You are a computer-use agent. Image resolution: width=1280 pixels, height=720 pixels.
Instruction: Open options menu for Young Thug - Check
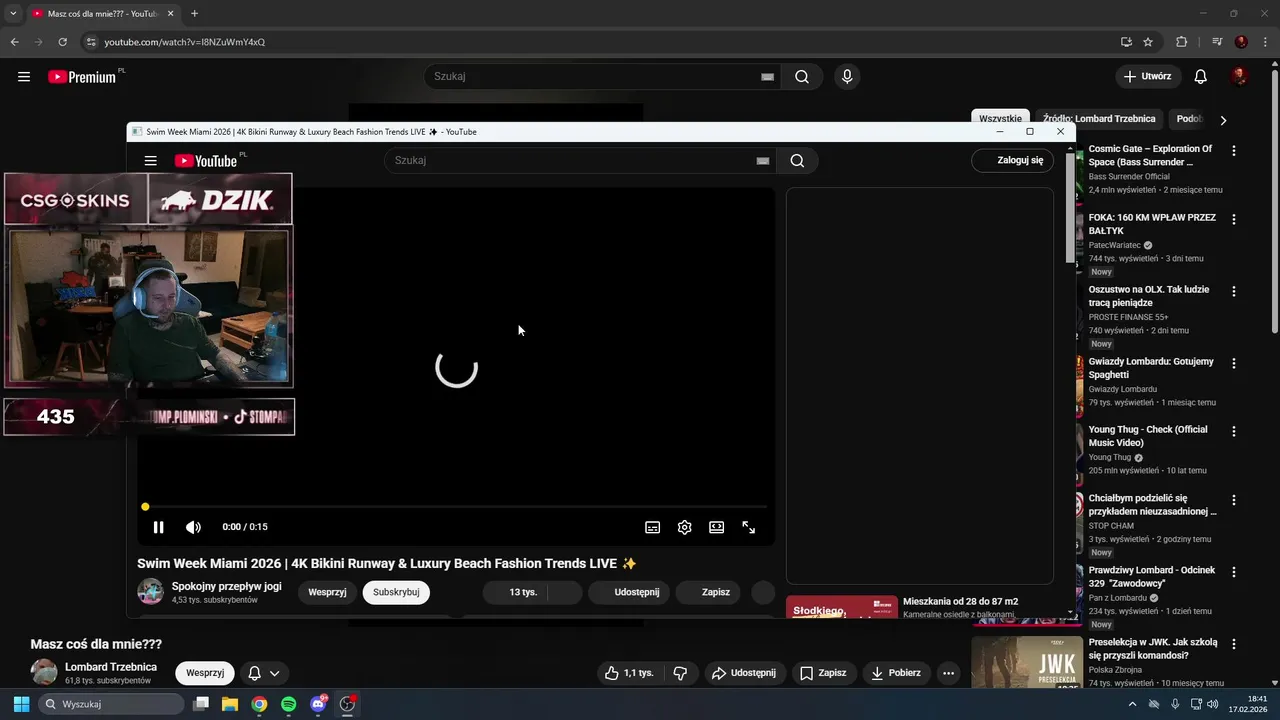point(1234,431)
